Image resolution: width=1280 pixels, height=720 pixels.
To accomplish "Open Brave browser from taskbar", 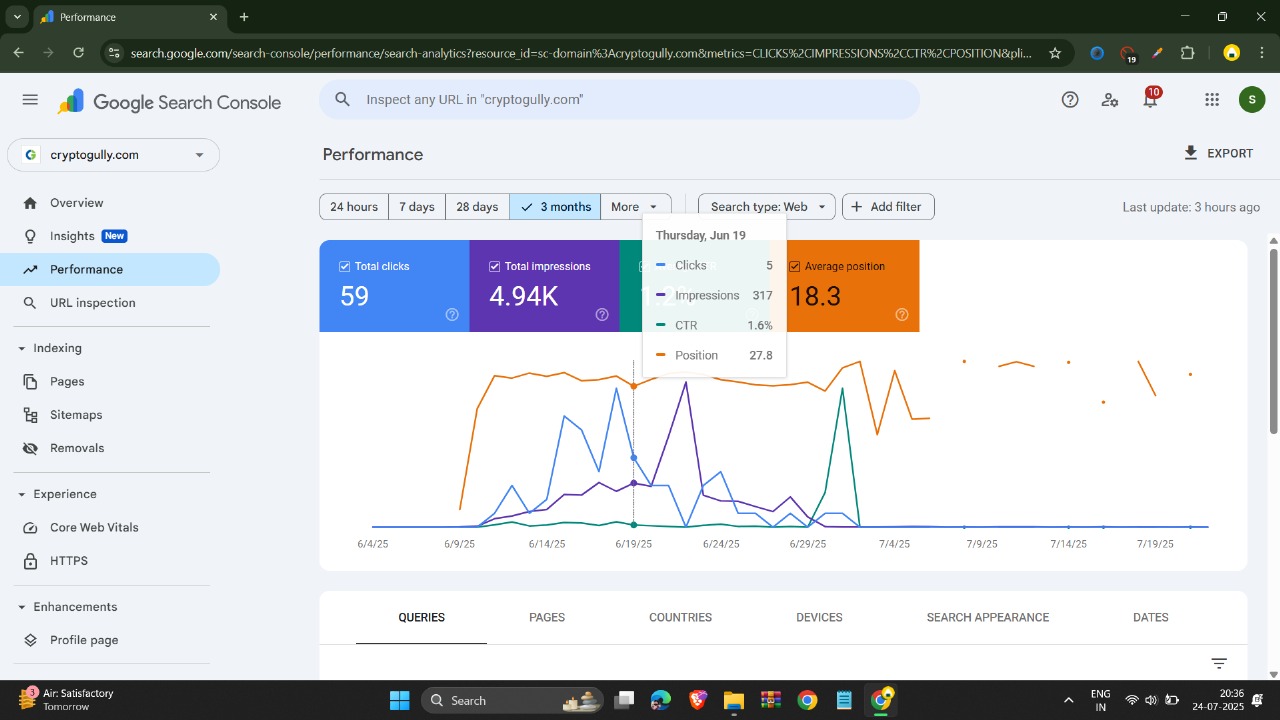I will (697, 700).
